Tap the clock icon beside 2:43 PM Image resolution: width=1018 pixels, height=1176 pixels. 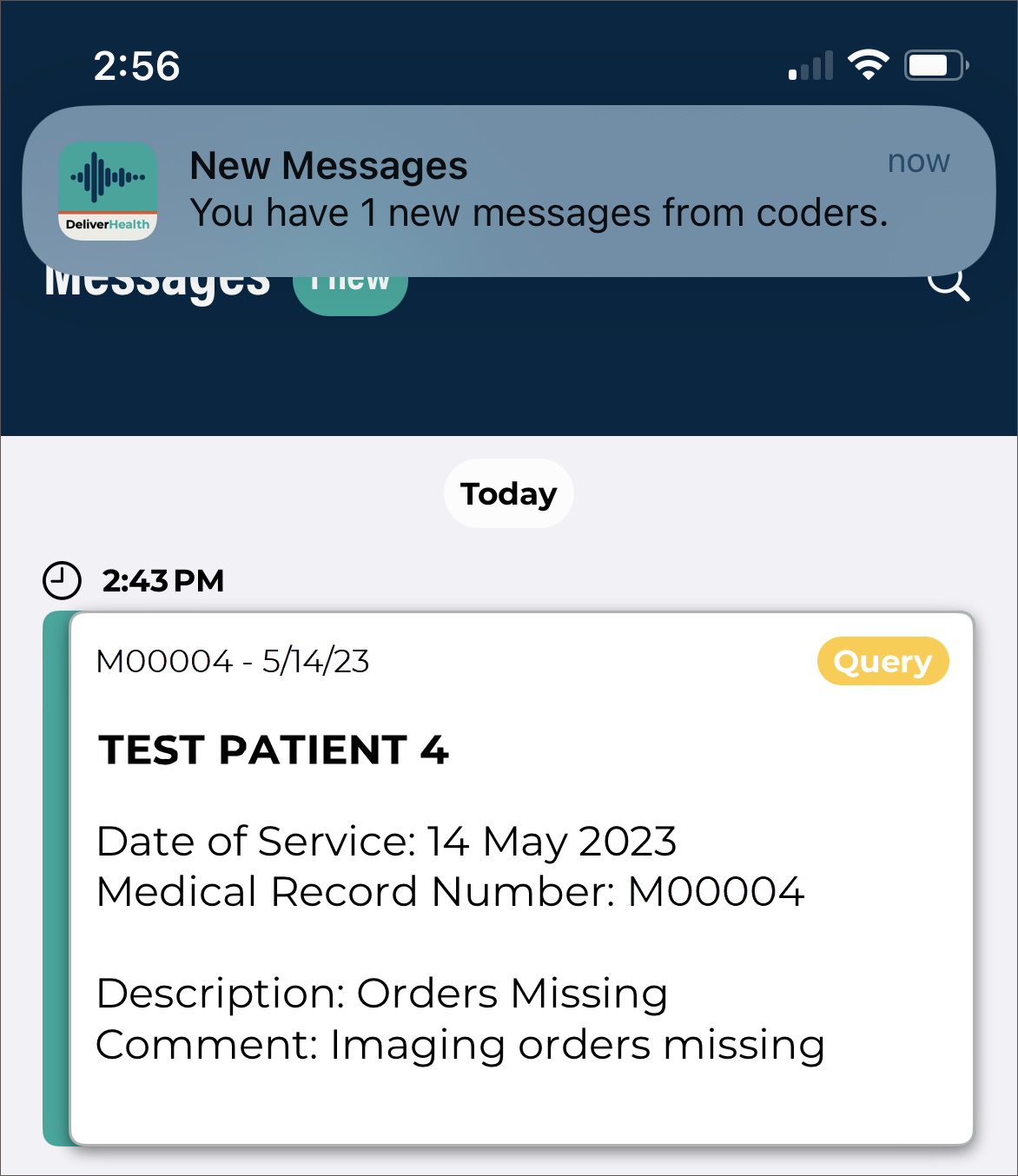[x=62, y=580]
